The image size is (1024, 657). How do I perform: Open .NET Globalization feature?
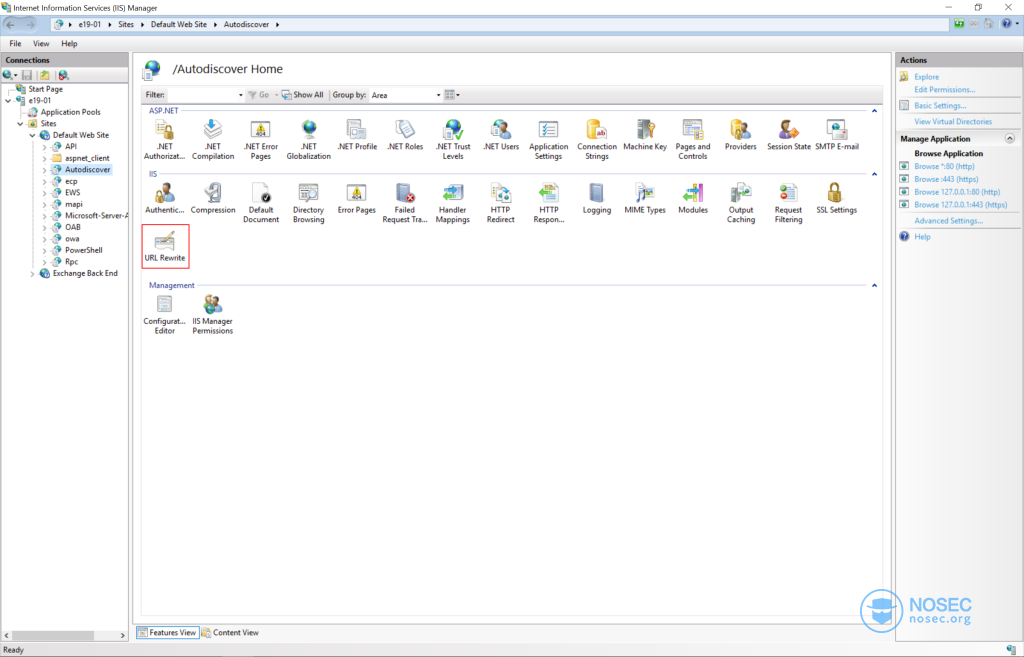309,140
